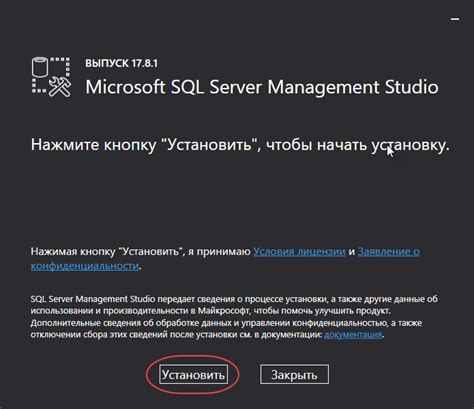The width and height of the screenshot is (474, 409).
Task: Click the Установить button
Action: click(x=193, y=374)
